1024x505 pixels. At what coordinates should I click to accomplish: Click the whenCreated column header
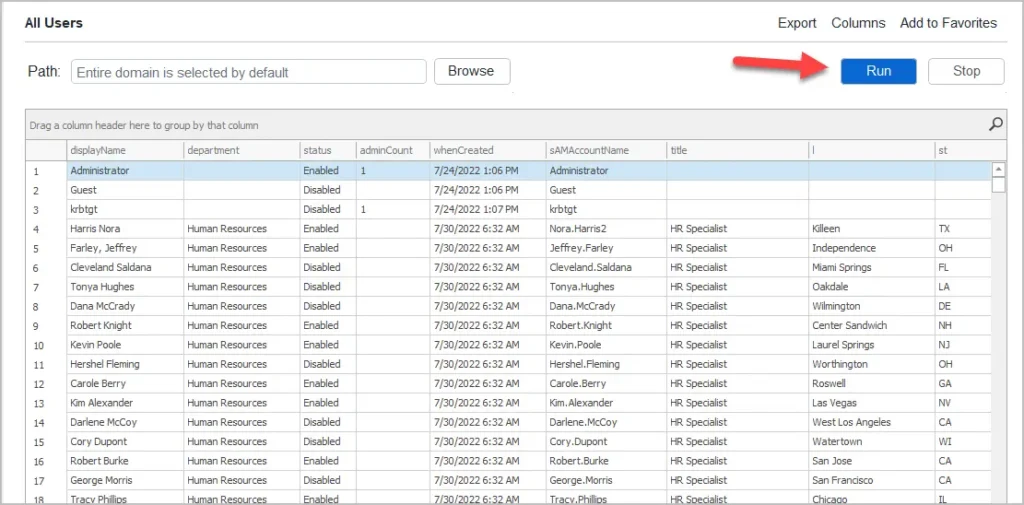pos(487,150)
